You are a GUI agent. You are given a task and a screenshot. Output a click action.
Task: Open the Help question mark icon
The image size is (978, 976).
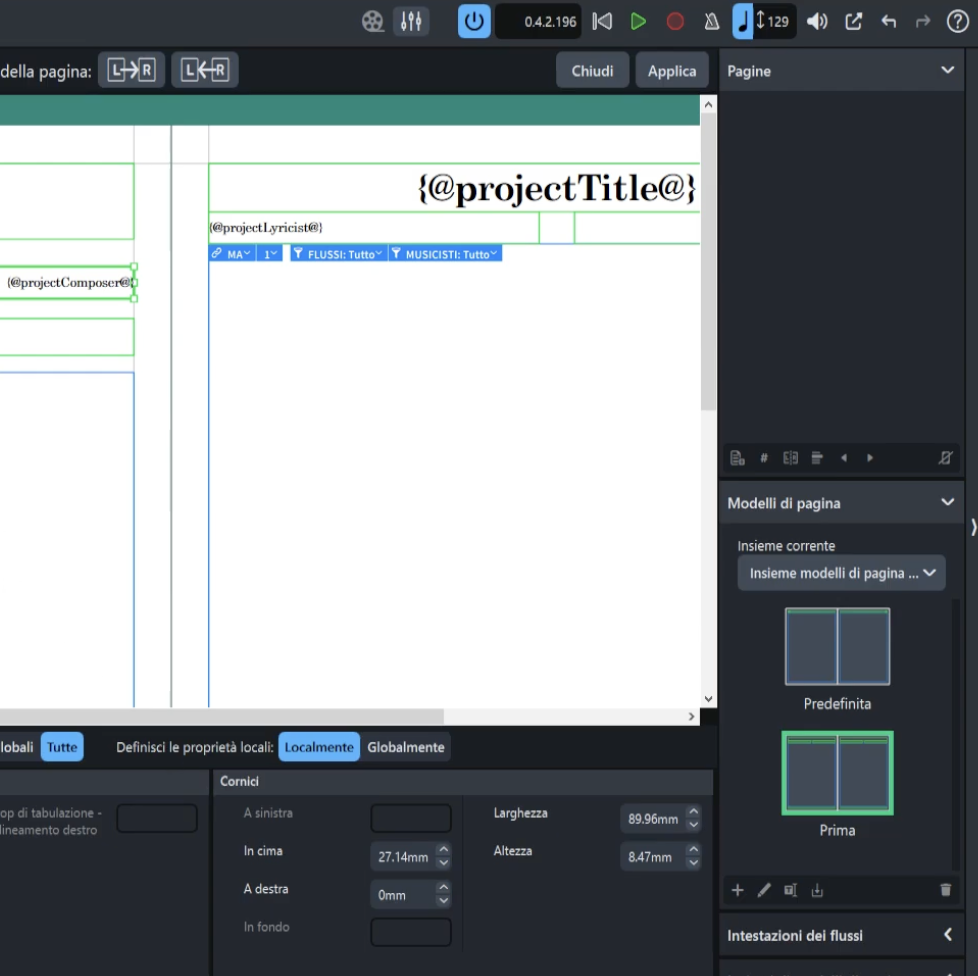pyautogui.click(x=957, y=21)
